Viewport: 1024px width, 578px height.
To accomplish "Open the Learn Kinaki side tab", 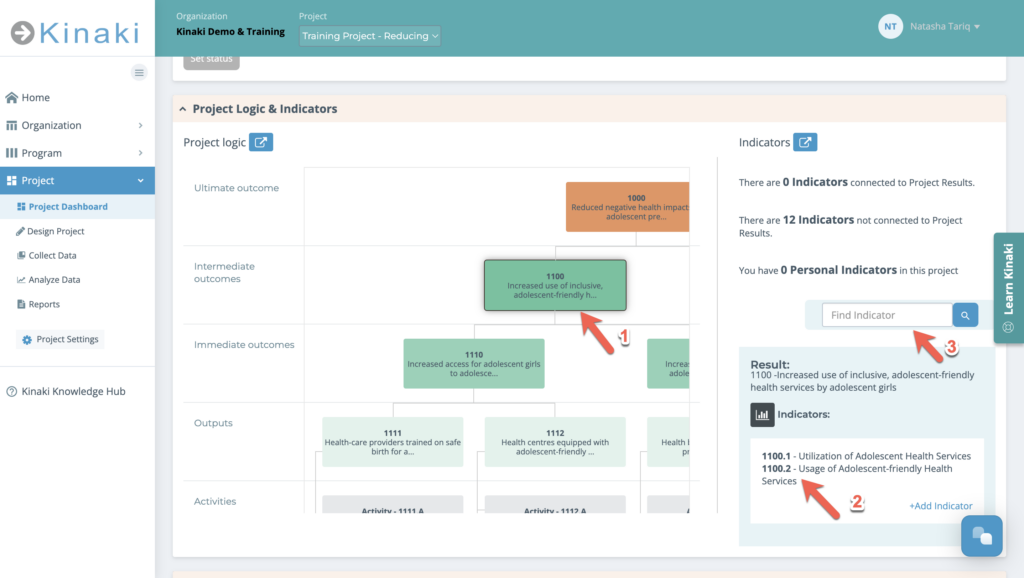I will [x=1008, y=288].
